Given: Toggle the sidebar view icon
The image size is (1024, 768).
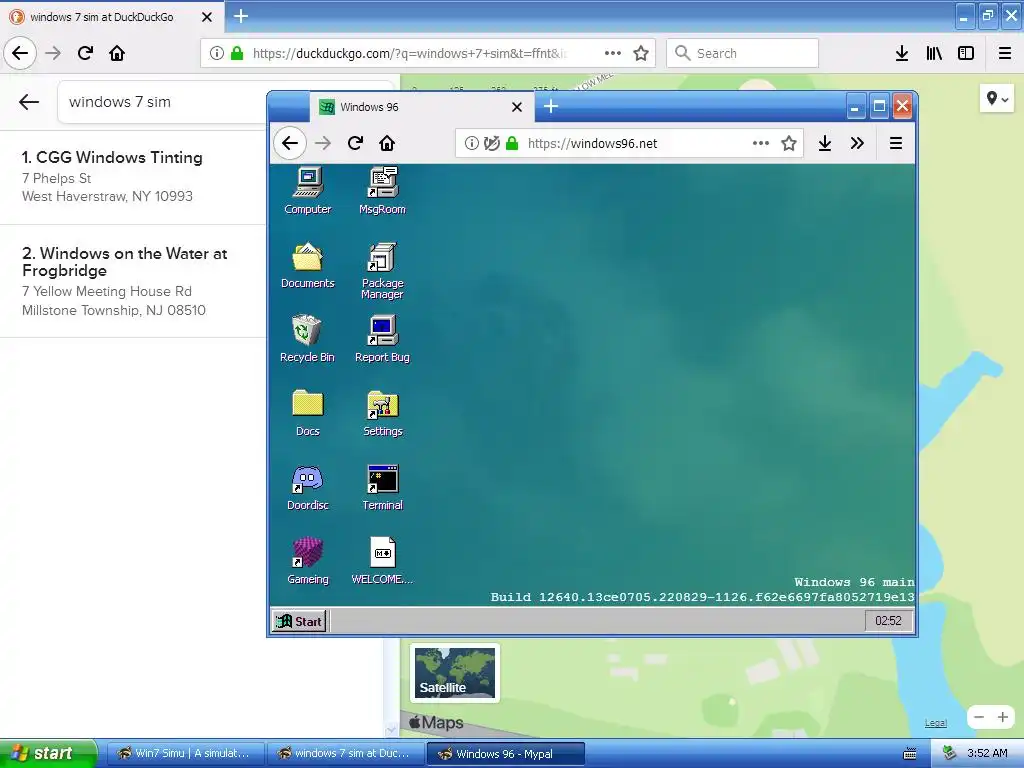Looking at the screenshot, I should coord(966,53).
